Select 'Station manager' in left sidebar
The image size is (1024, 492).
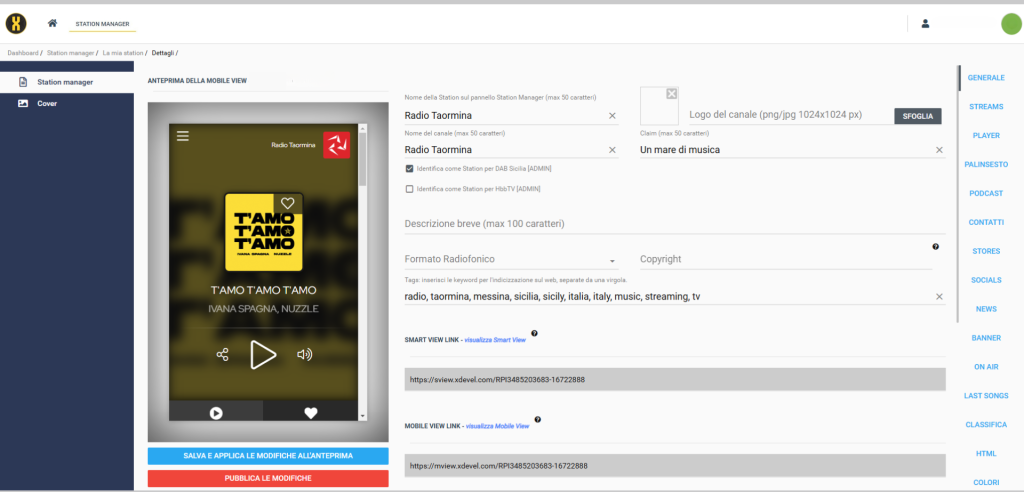pyautogui.click(x=67, y=82)
